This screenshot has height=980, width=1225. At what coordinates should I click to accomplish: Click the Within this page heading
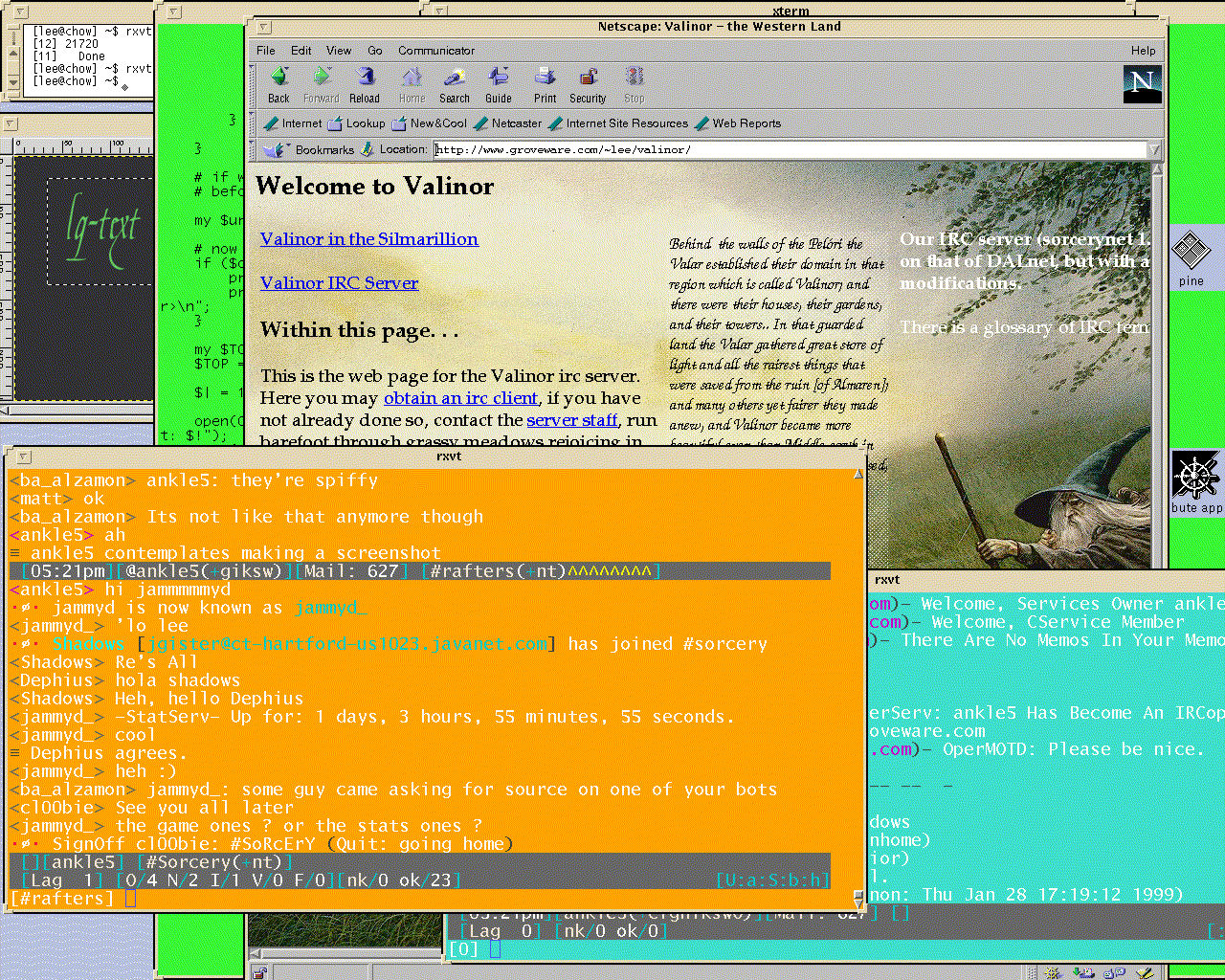coord(359,330)
